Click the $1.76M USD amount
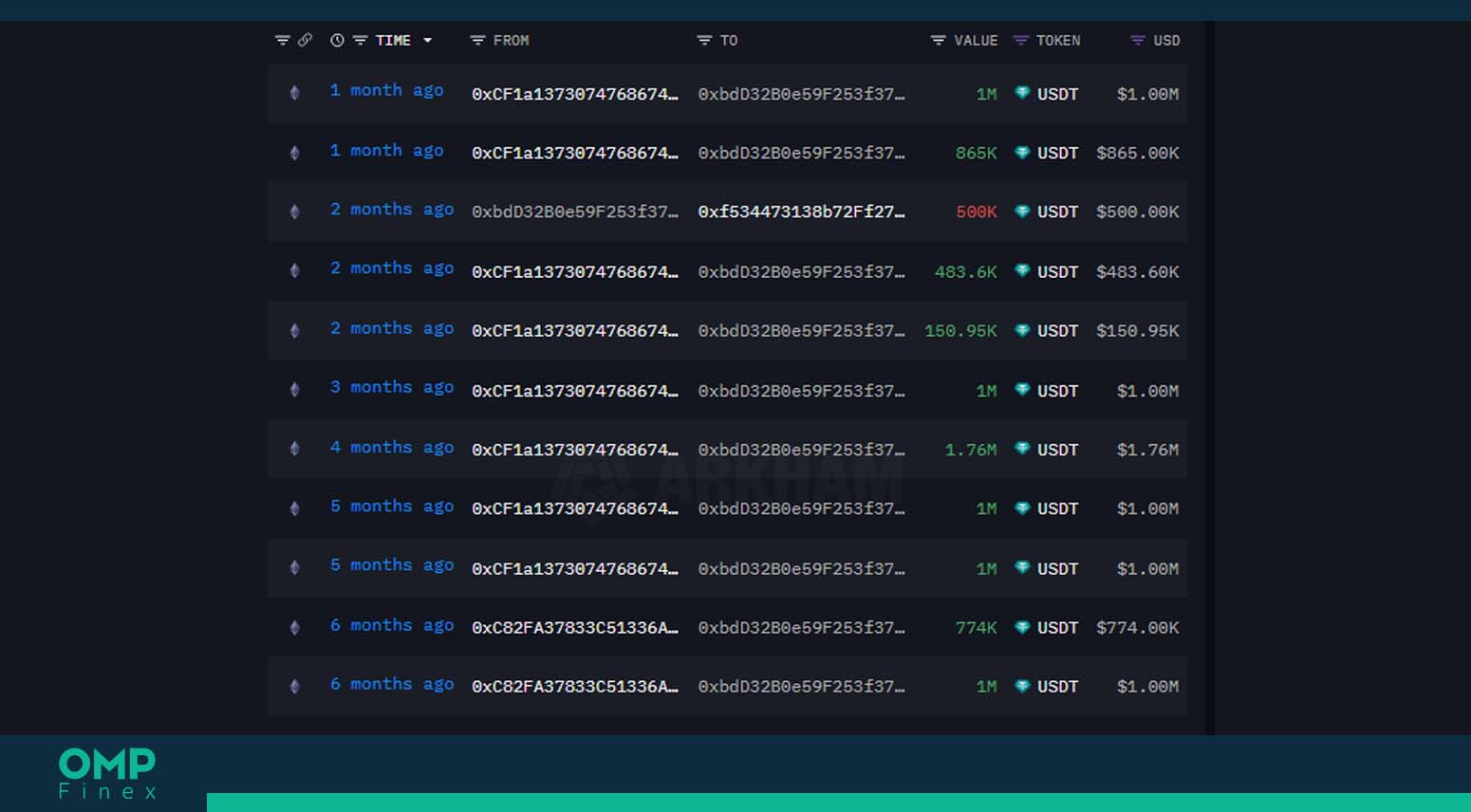The image size is (1471, 812). click(1148, 450)
